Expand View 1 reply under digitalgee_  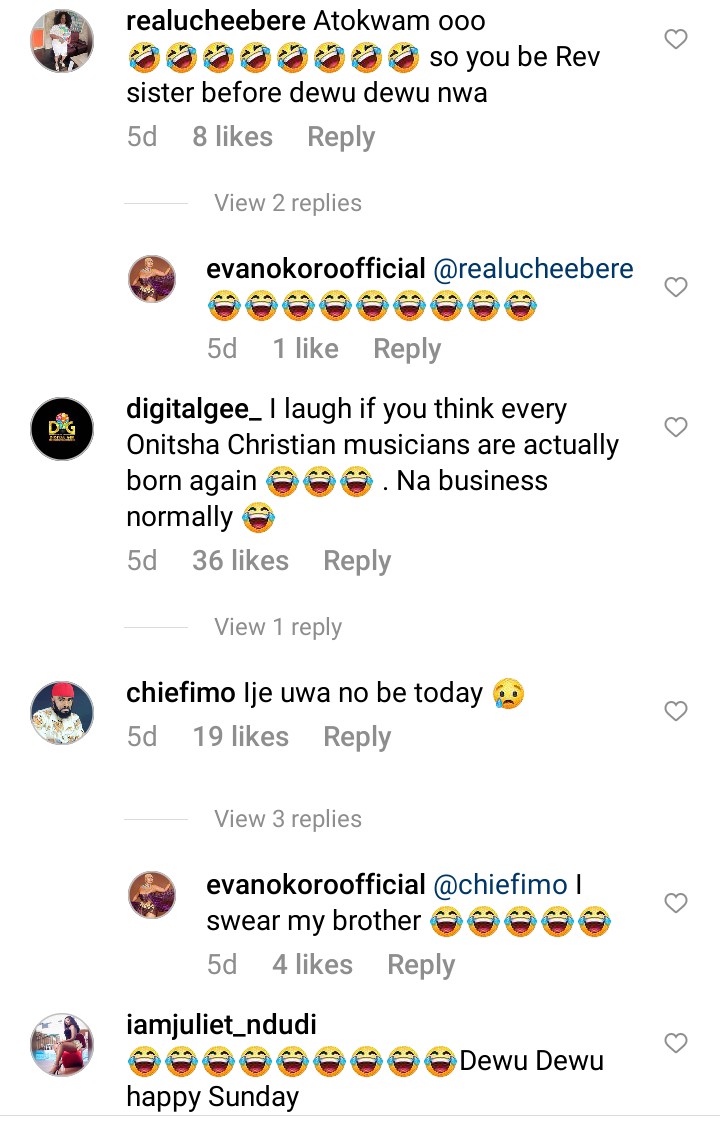click(278, 627)
